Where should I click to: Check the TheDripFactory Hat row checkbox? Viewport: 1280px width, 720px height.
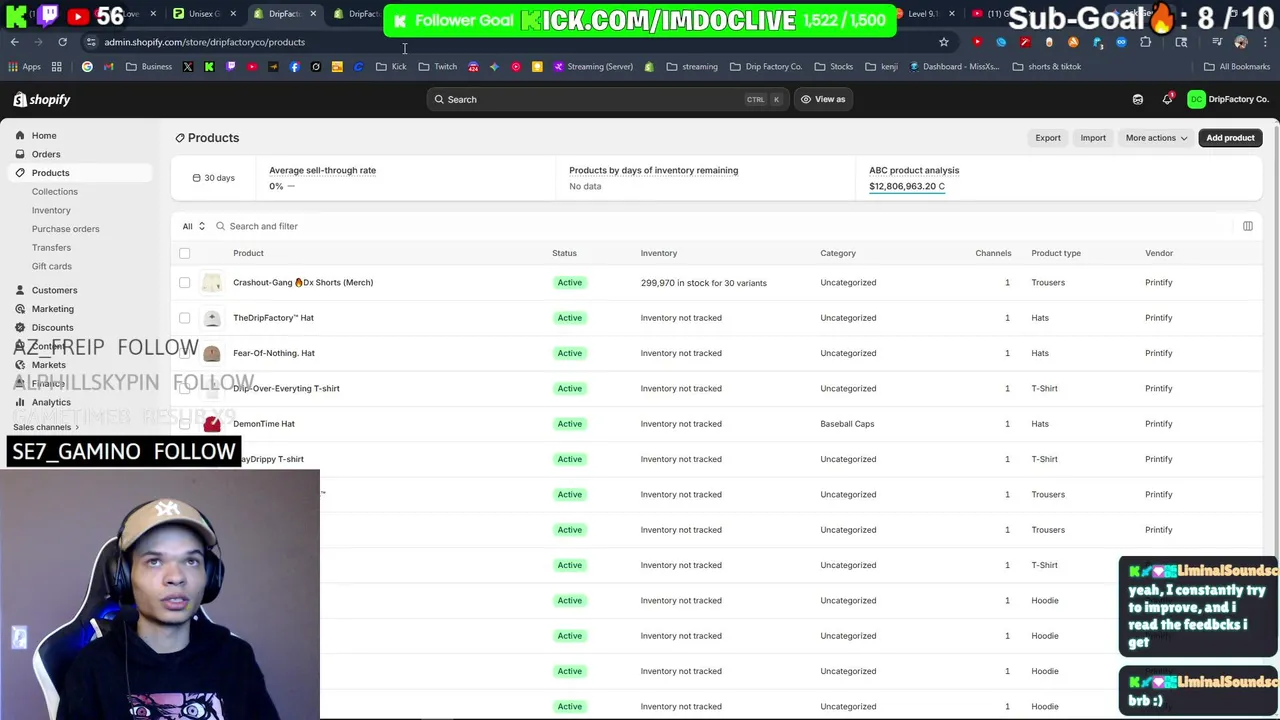(x=184, y=318)
